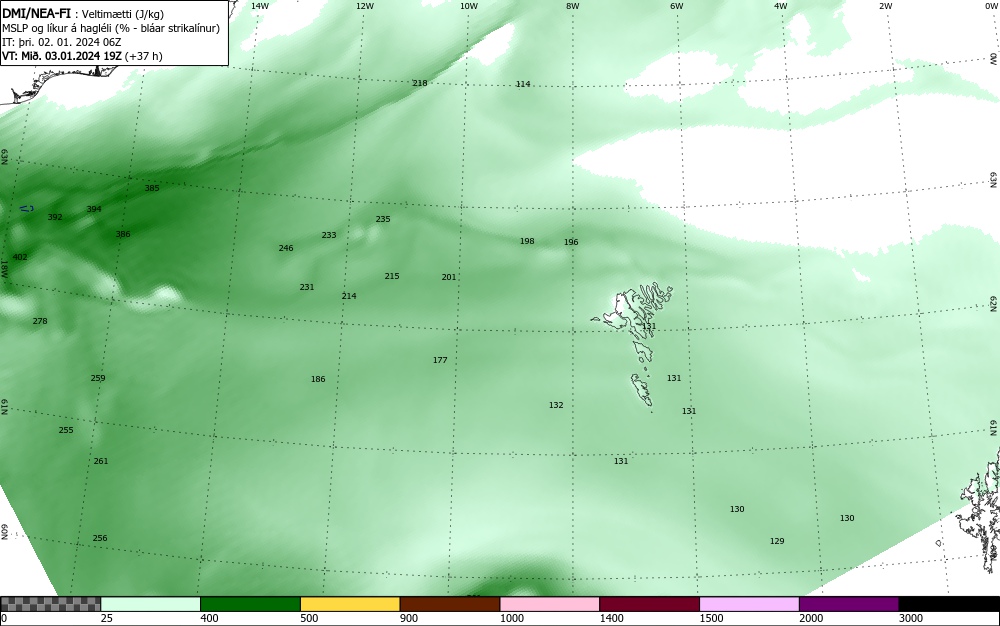Click the "12W" longitude label

[364, 6]
